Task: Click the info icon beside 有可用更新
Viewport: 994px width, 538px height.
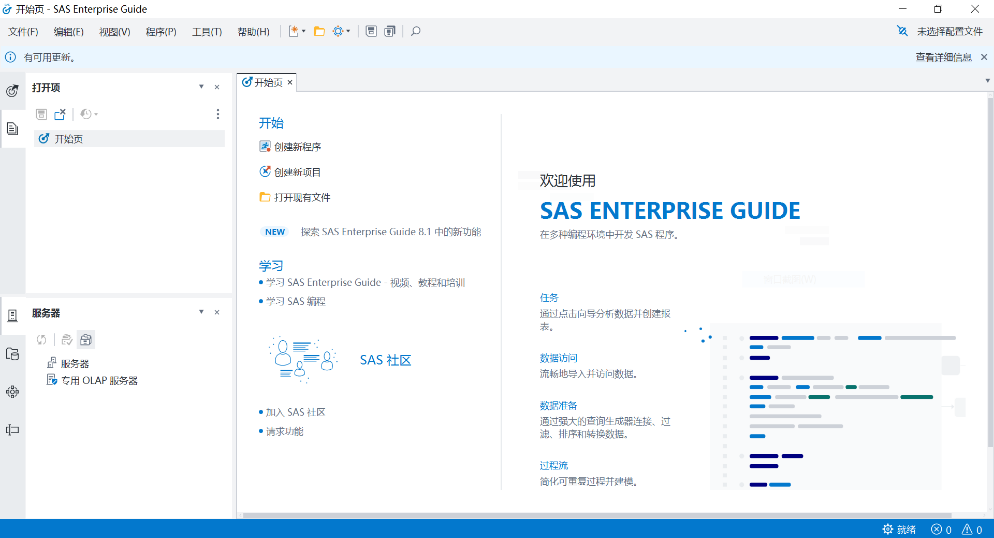Action: tap(11, 57)
